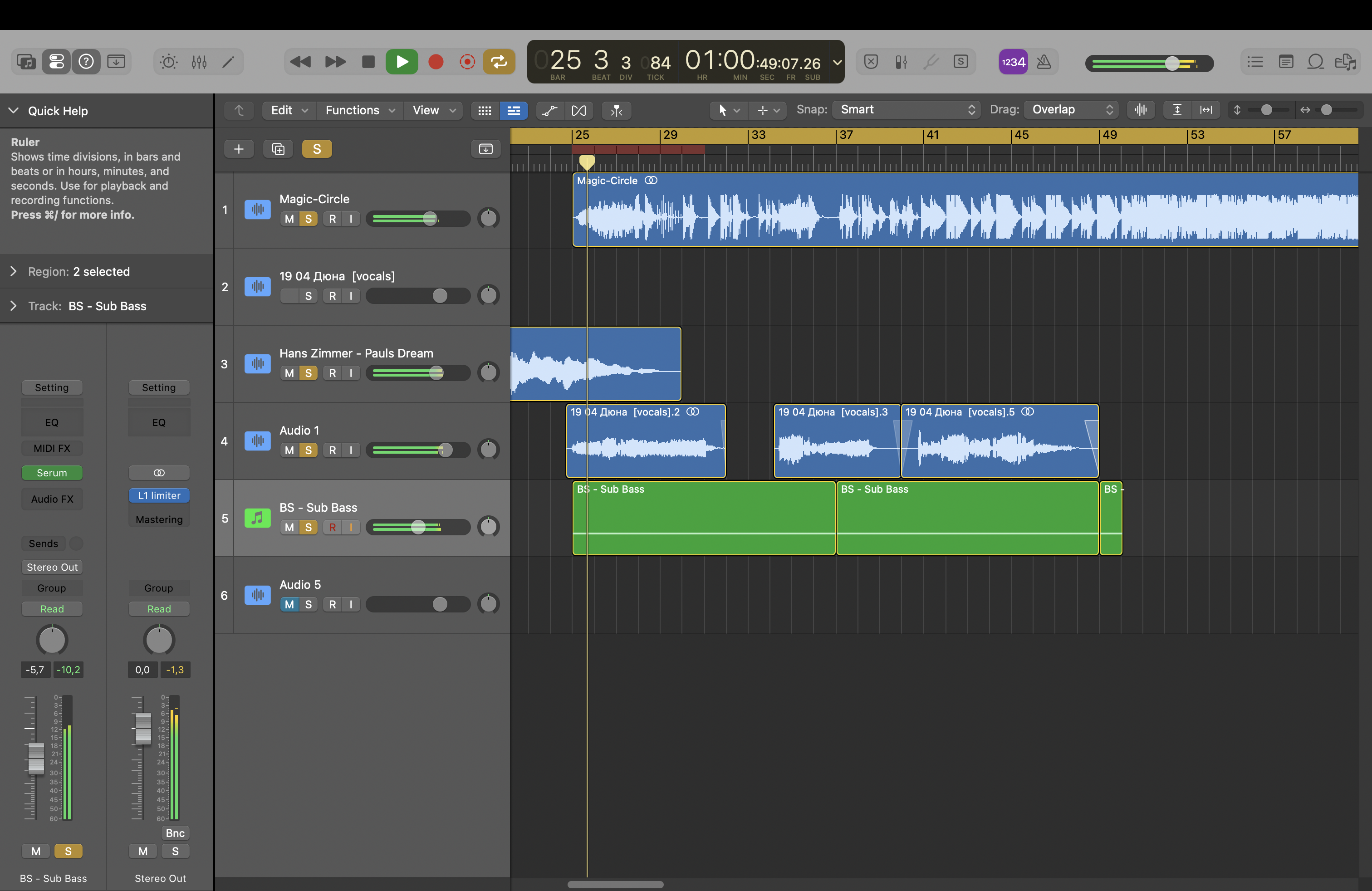This screenshot has width=1372, height=891.
Task: Record-enable the BS - Sub Bass track
Action: 333,527
